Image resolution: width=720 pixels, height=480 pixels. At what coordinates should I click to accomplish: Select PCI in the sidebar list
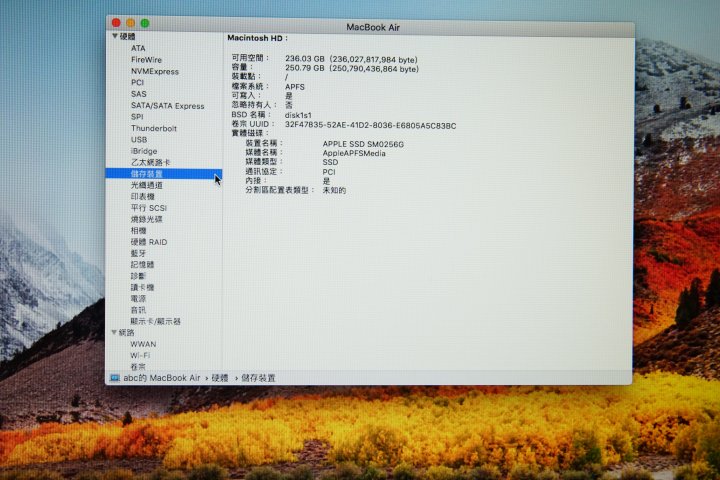click(137, 83)
